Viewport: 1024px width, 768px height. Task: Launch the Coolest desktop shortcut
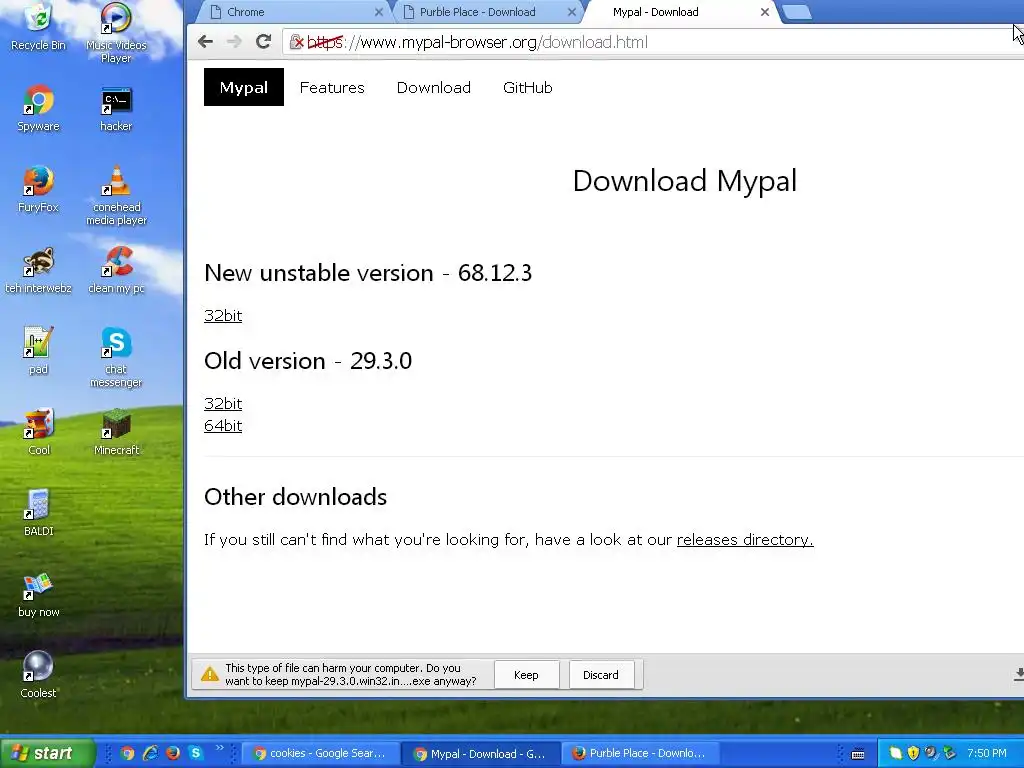(39, 675)
